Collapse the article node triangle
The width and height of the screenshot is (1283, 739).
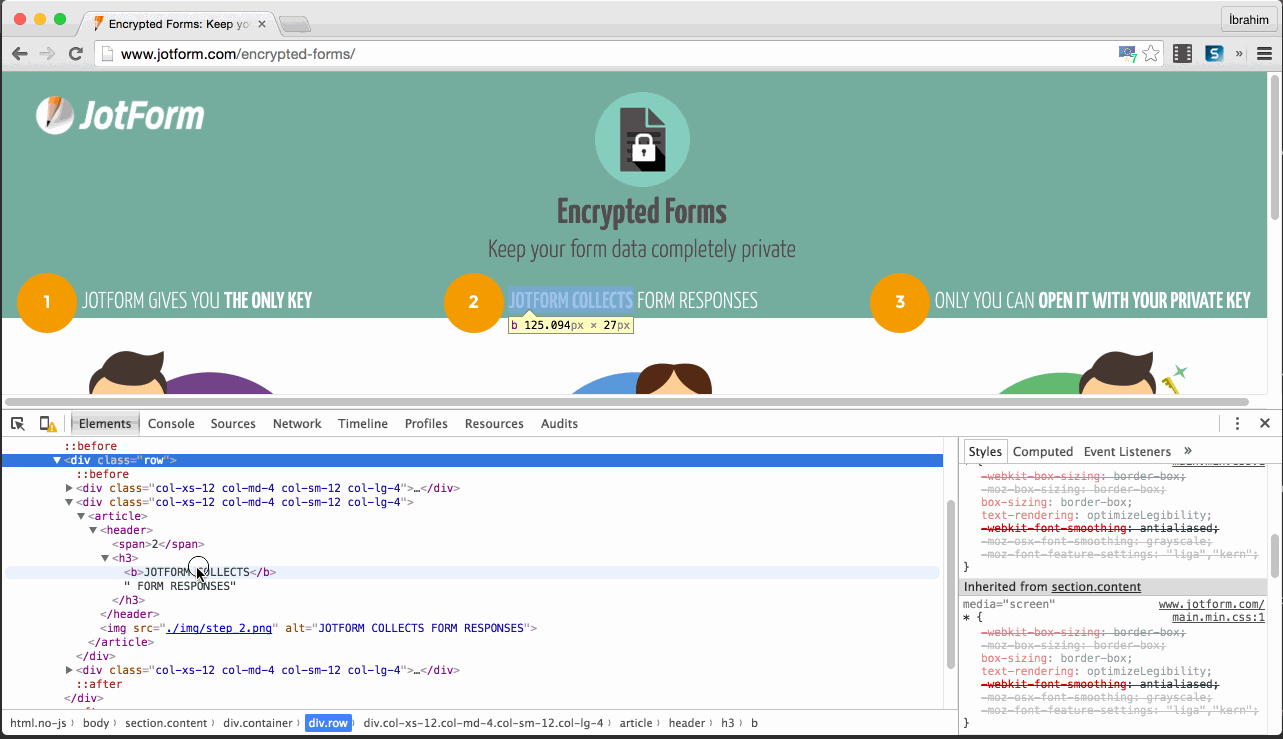point(81,516)
